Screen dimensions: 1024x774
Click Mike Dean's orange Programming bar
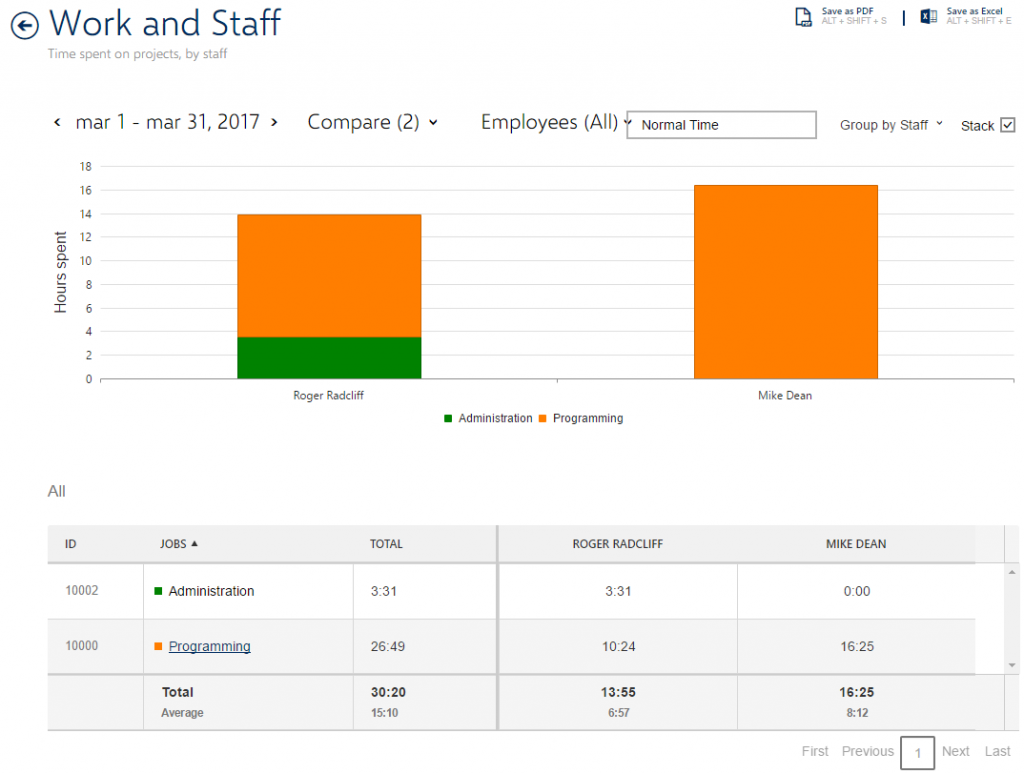pyautogui.click(x=786, y=282)
